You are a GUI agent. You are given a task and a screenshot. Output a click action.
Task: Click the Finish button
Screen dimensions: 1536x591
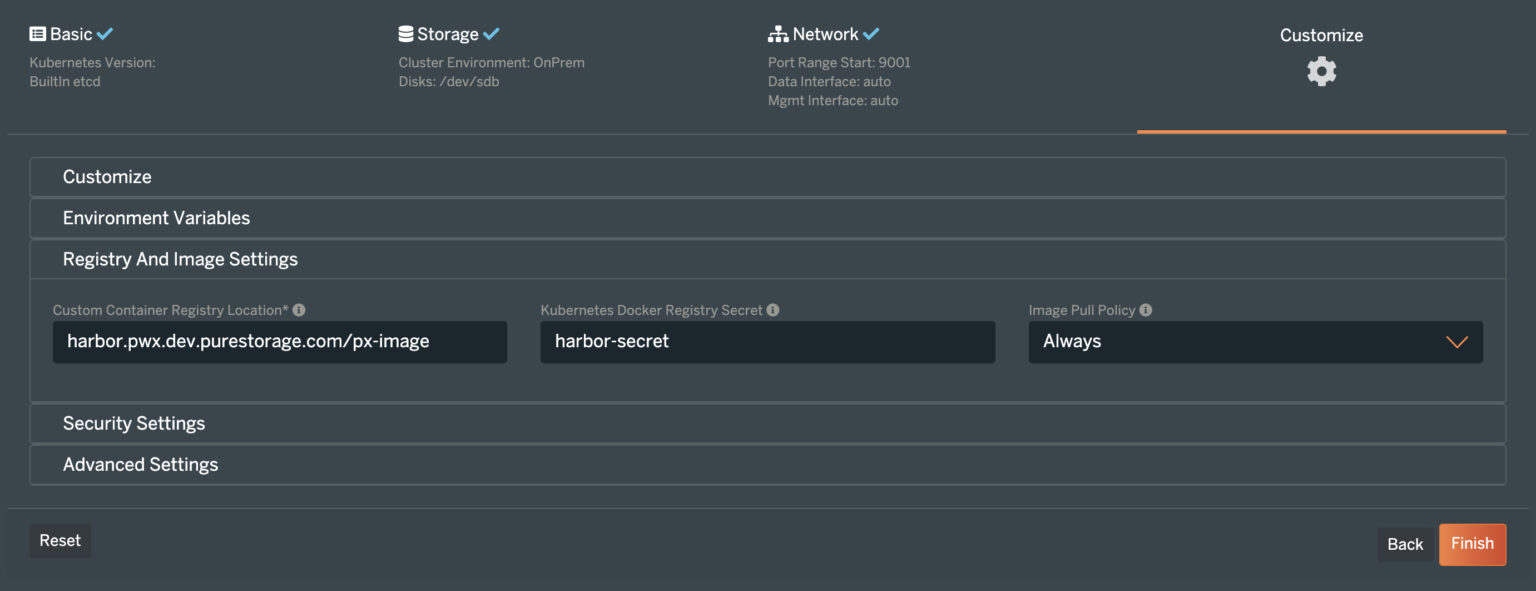click(x=1472, y=544)
